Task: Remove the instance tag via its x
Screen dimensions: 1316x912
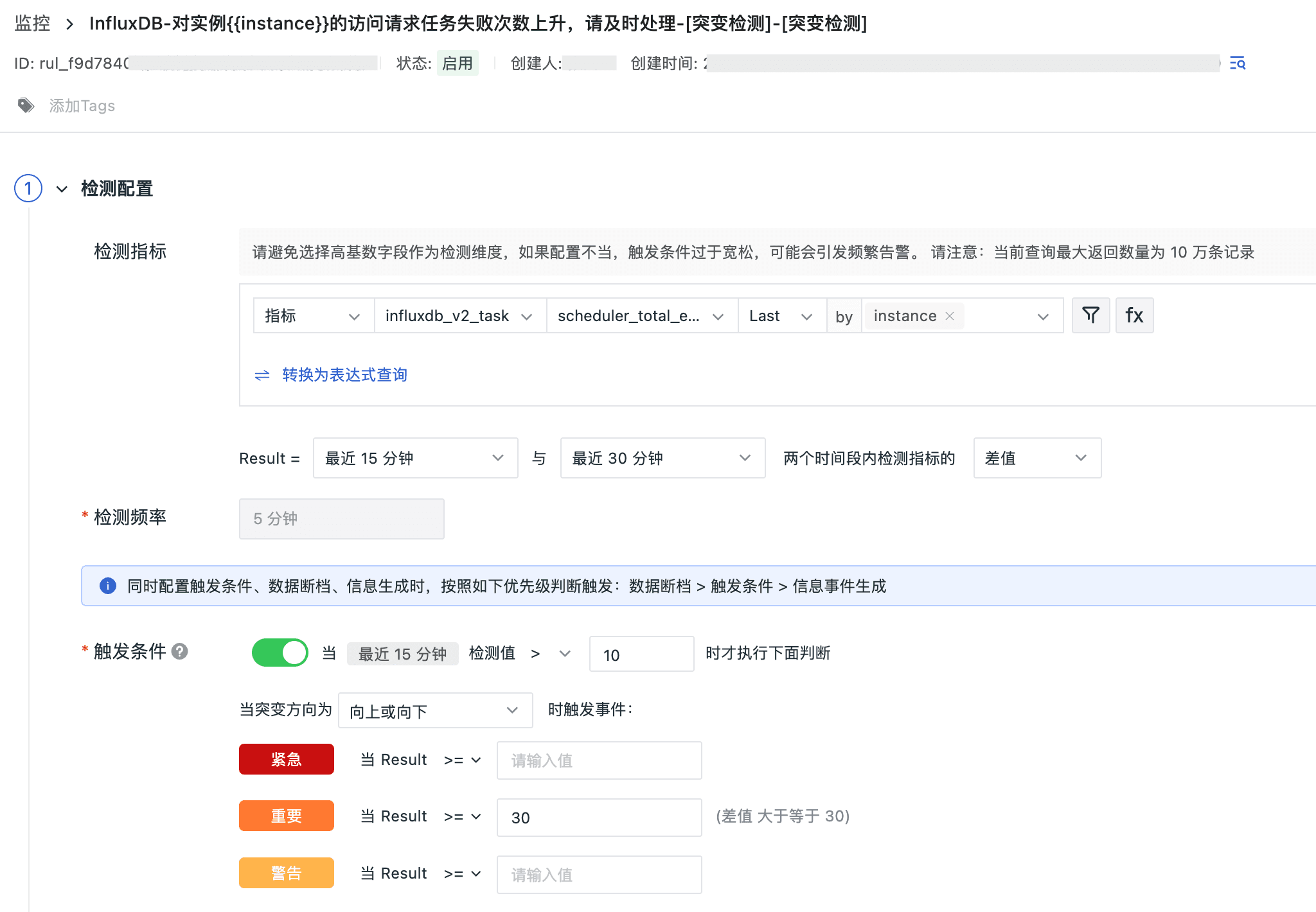Action: point(950,316)
